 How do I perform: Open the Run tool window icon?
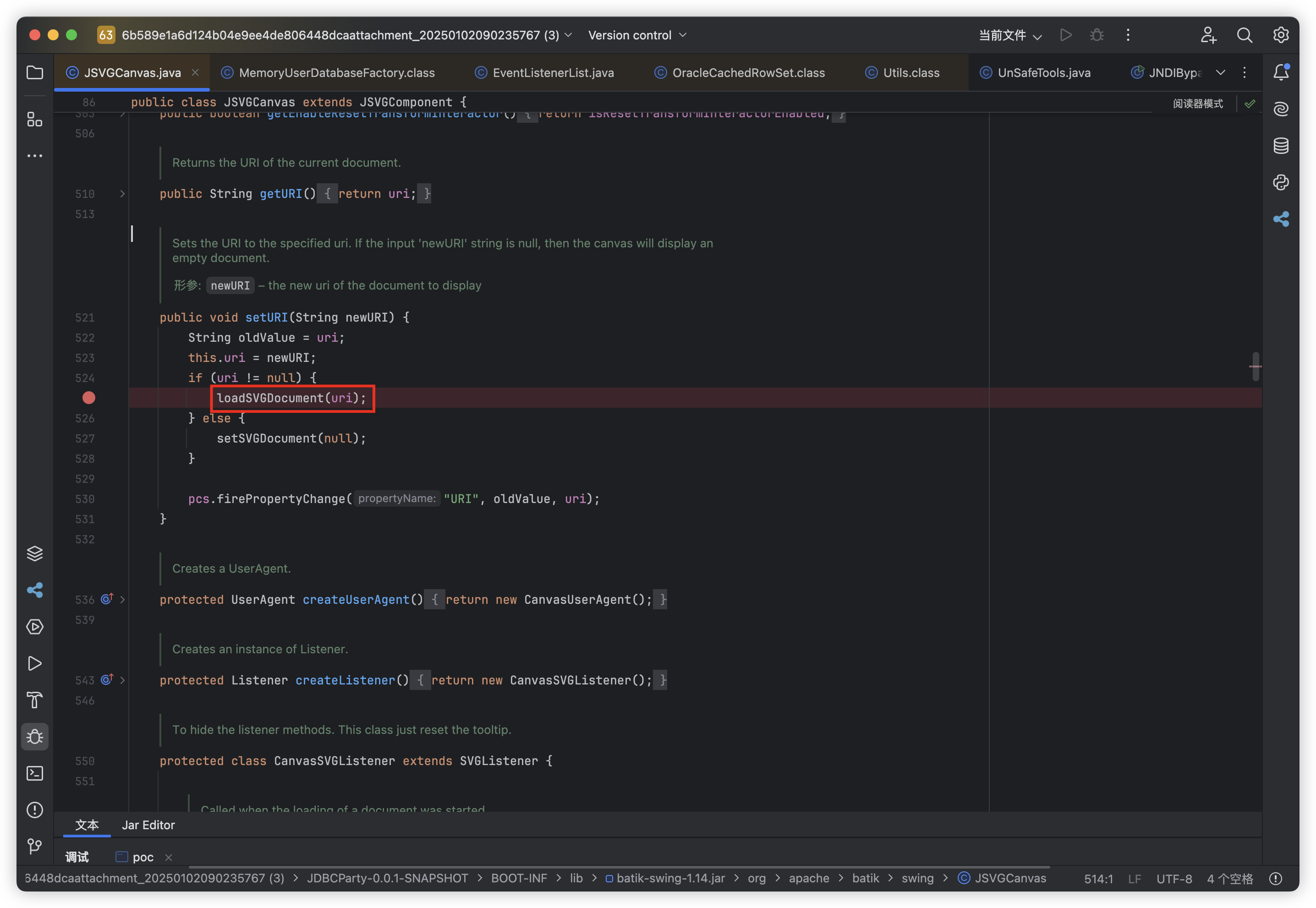pyautogui.click(x=35, y=663)
